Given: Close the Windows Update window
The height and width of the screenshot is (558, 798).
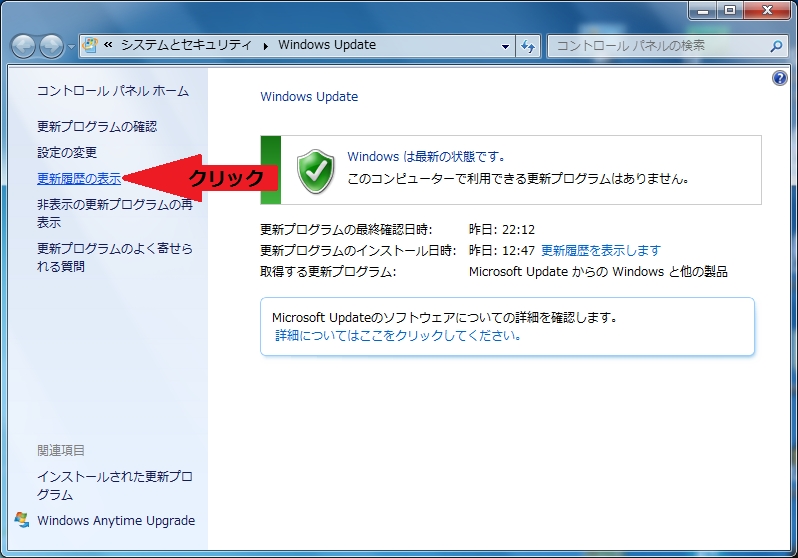Looking at the screenshot, I should pos(767,10).
